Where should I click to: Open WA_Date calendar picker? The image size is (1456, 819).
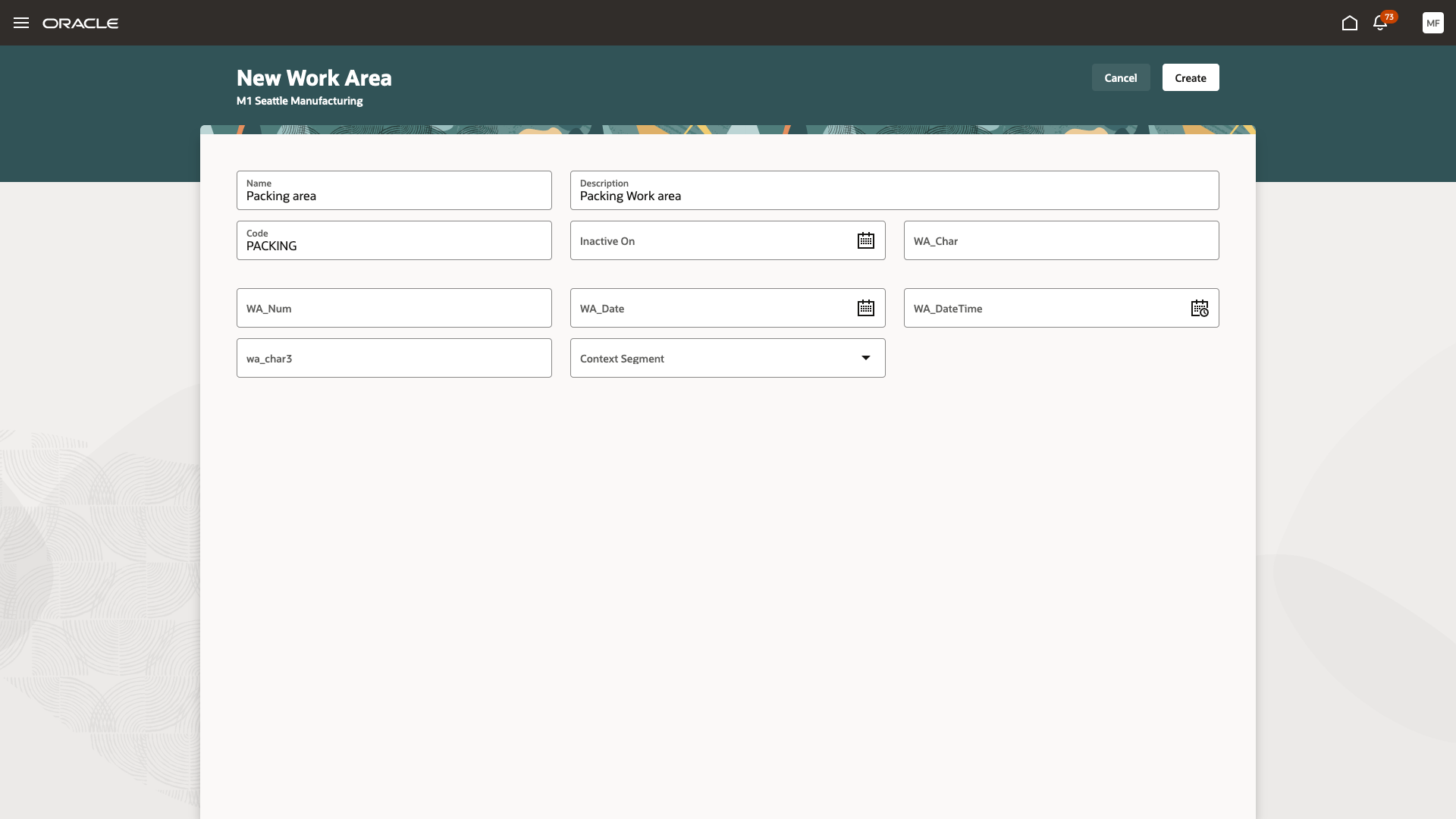tap(865, 308)
